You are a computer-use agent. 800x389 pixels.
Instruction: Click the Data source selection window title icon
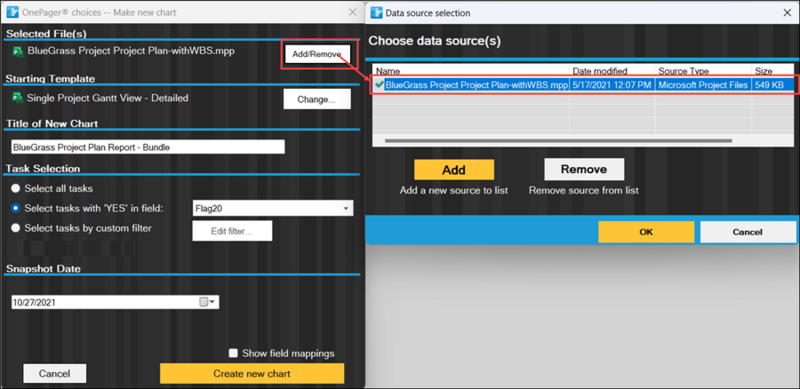[x=377, y=13]
